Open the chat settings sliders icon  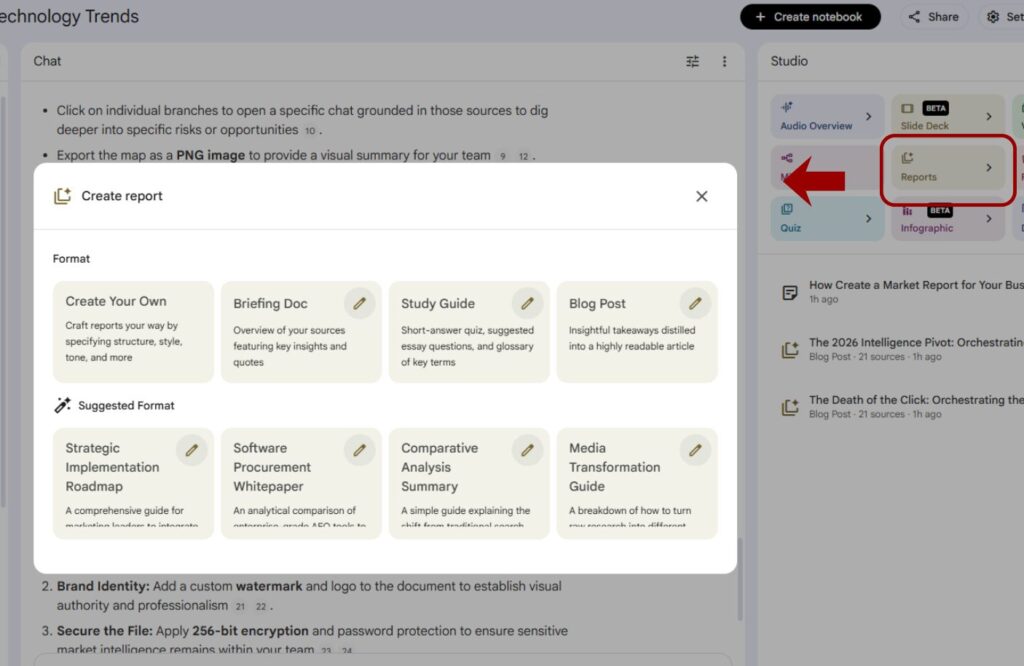693,62
